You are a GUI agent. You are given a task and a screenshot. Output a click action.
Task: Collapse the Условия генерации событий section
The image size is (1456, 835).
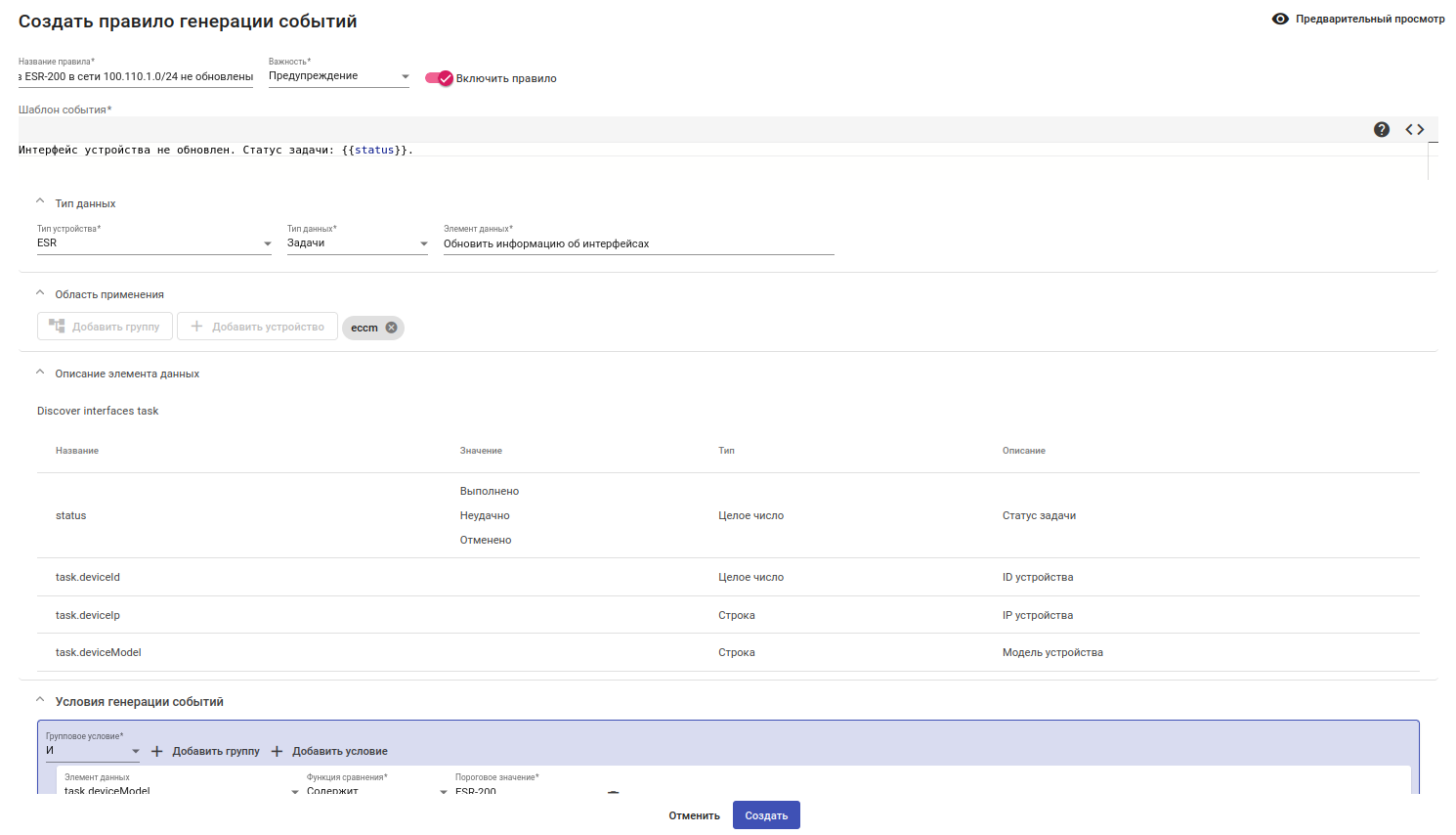pos(40,699)
